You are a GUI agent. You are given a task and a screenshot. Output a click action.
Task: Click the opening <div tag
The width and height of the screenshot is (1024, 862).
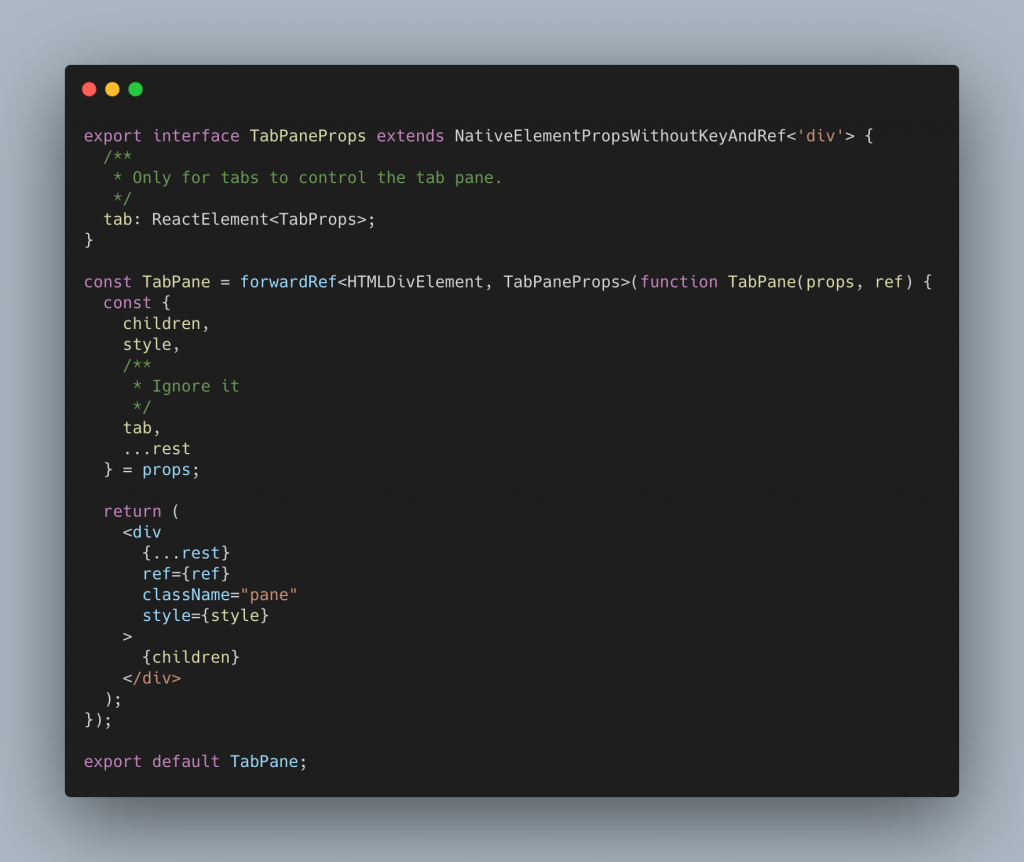pos(142,532)
